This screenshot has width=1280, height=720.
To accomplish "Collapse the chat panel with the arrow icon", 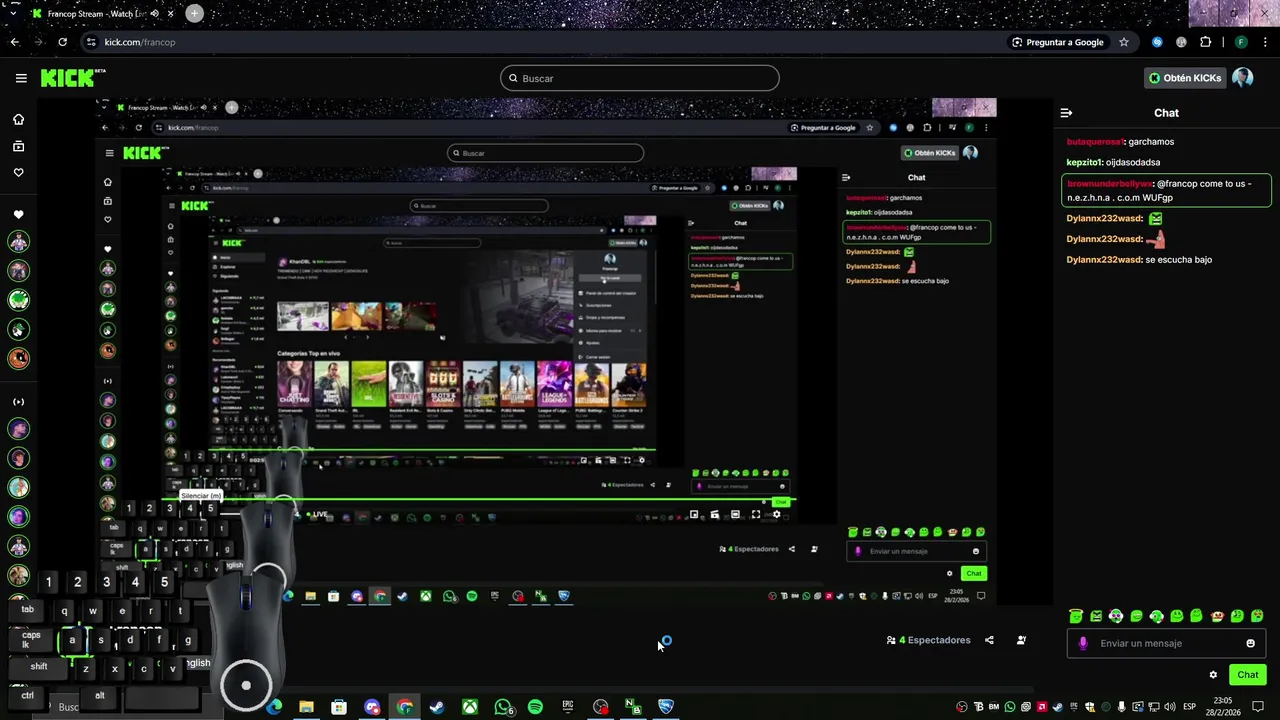I will pos(1066,113).
